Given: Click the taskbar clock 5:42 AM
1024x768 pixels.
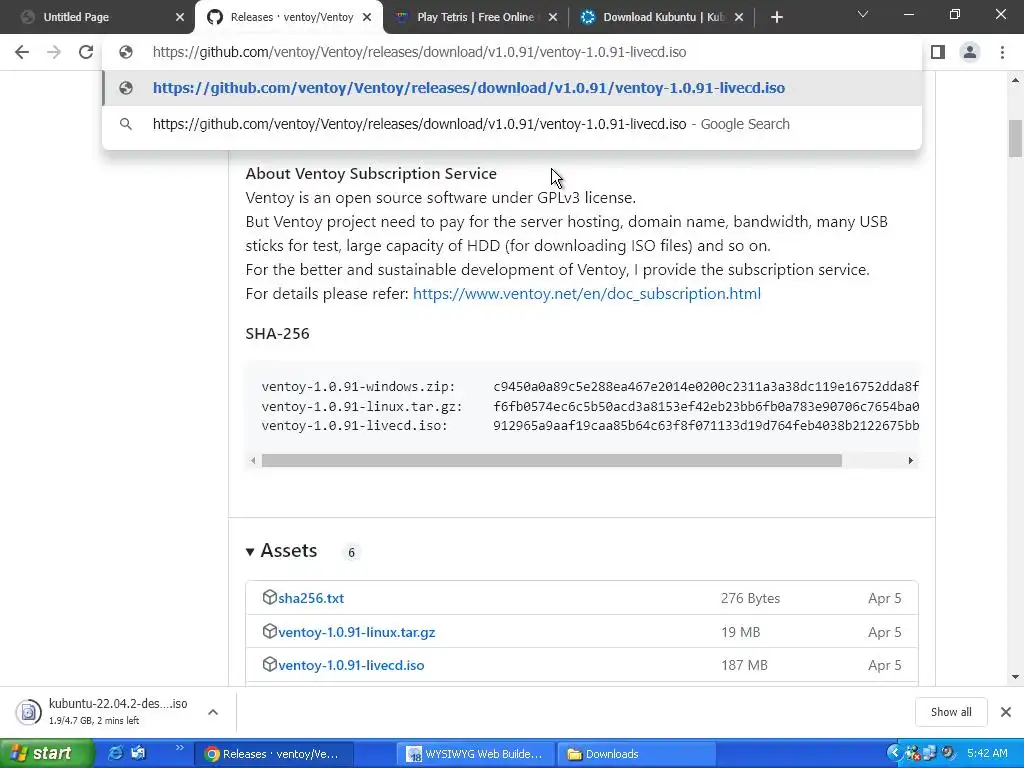Looking at the screenshot, I should click(x=987, y=754).
